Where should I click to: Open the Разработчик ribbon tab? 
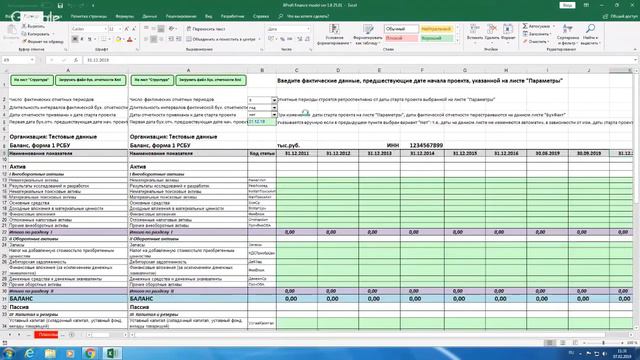coord(232,16)
